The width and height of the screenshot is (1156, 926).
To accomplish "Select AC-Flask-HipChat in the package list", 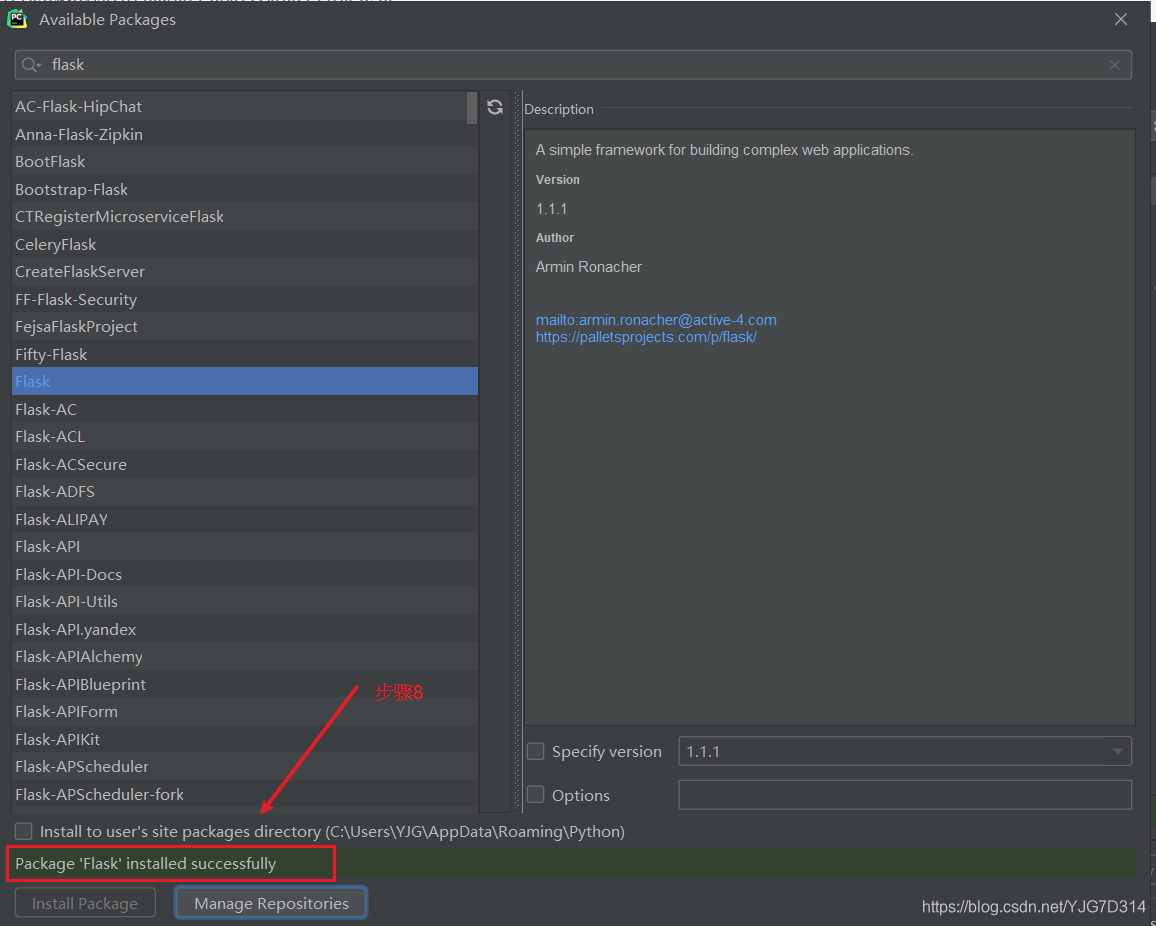I will coord(245,106).
